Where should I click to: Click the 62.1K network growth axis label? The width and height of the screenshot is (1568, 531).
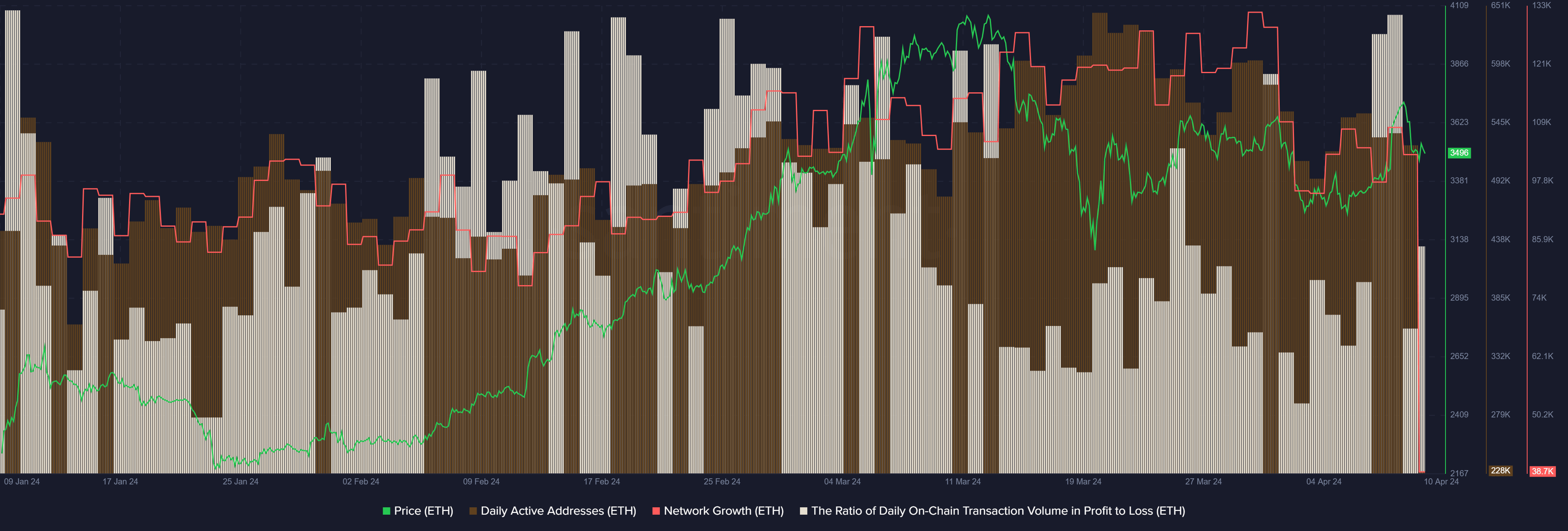1542,356
